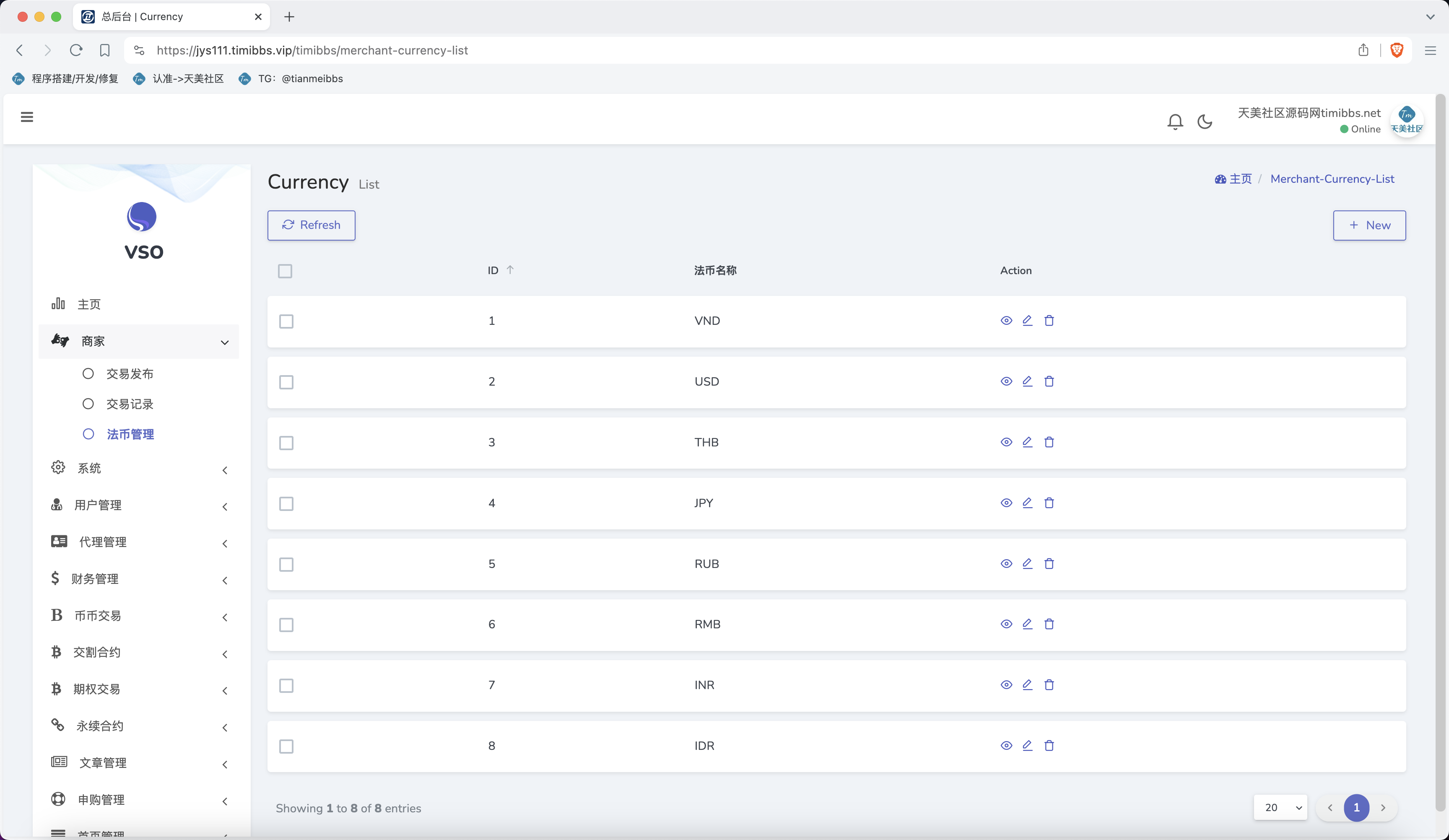Click the Refresh button
This screenshot has height=840, width=1449.
pos(311,226)
